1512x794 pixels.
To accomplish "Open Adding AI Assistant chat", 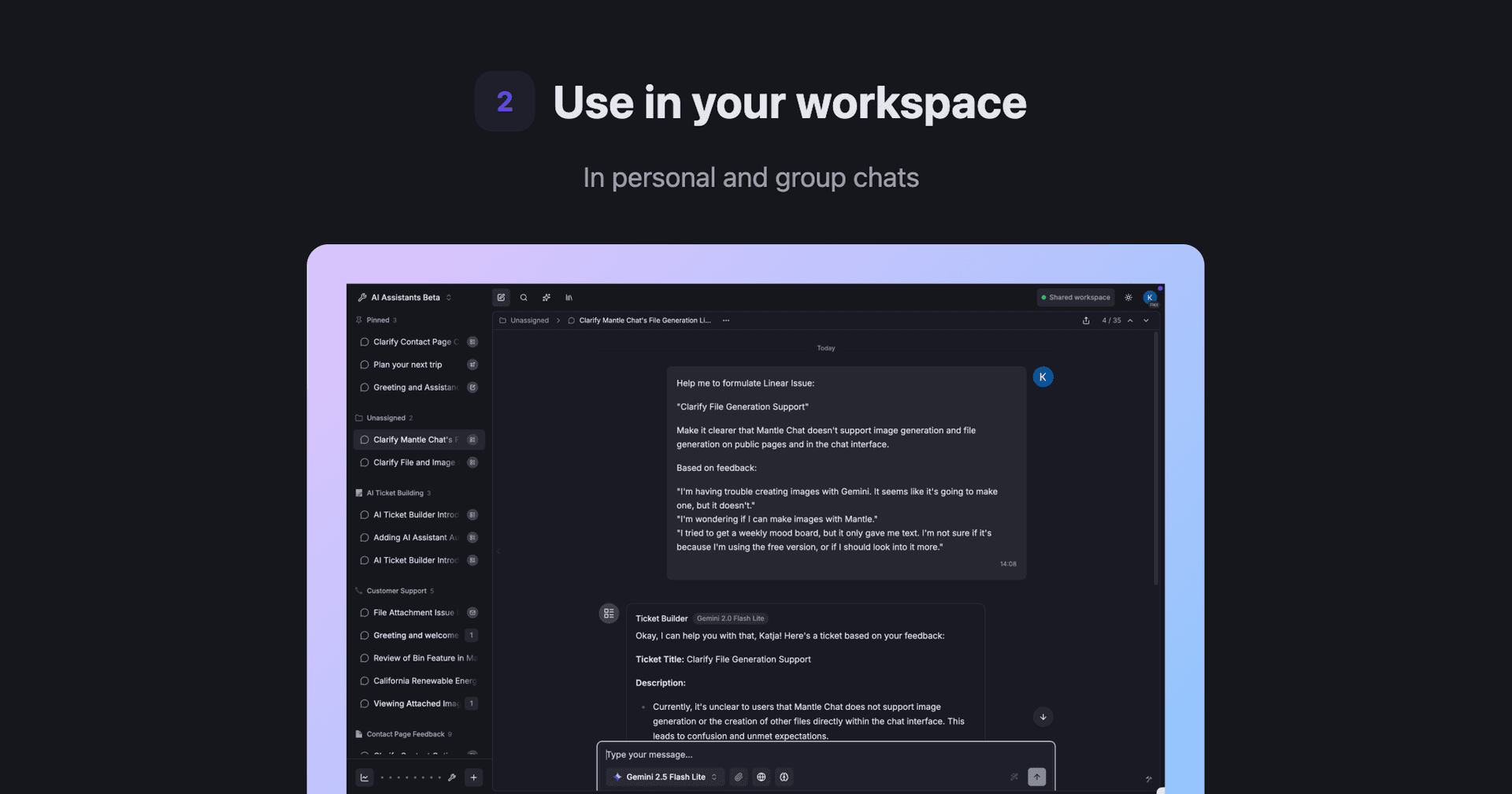I will tap(419, 538).
